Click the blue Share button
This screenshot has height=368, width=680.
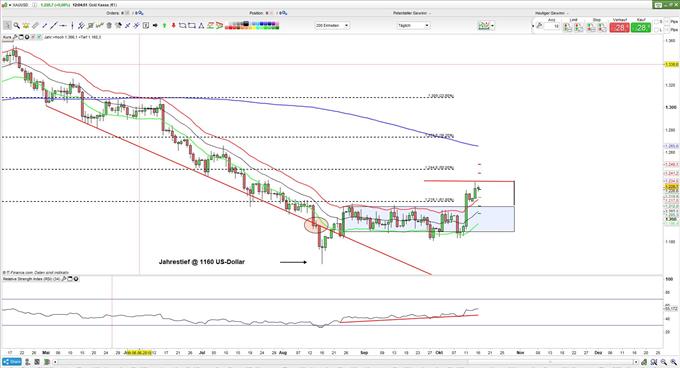[x=12, y=362]
